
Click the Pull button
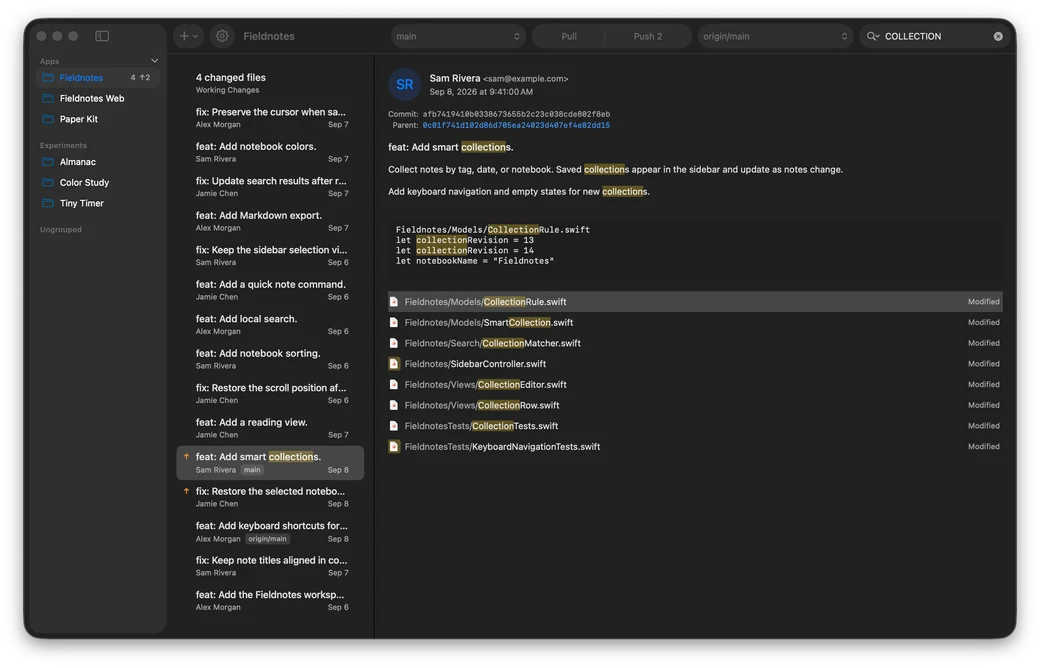click(x=569, y=36)
